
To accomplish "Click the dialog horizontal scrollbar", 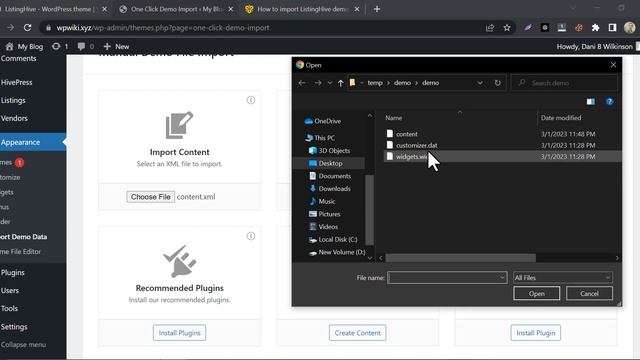I will point(461,258).
